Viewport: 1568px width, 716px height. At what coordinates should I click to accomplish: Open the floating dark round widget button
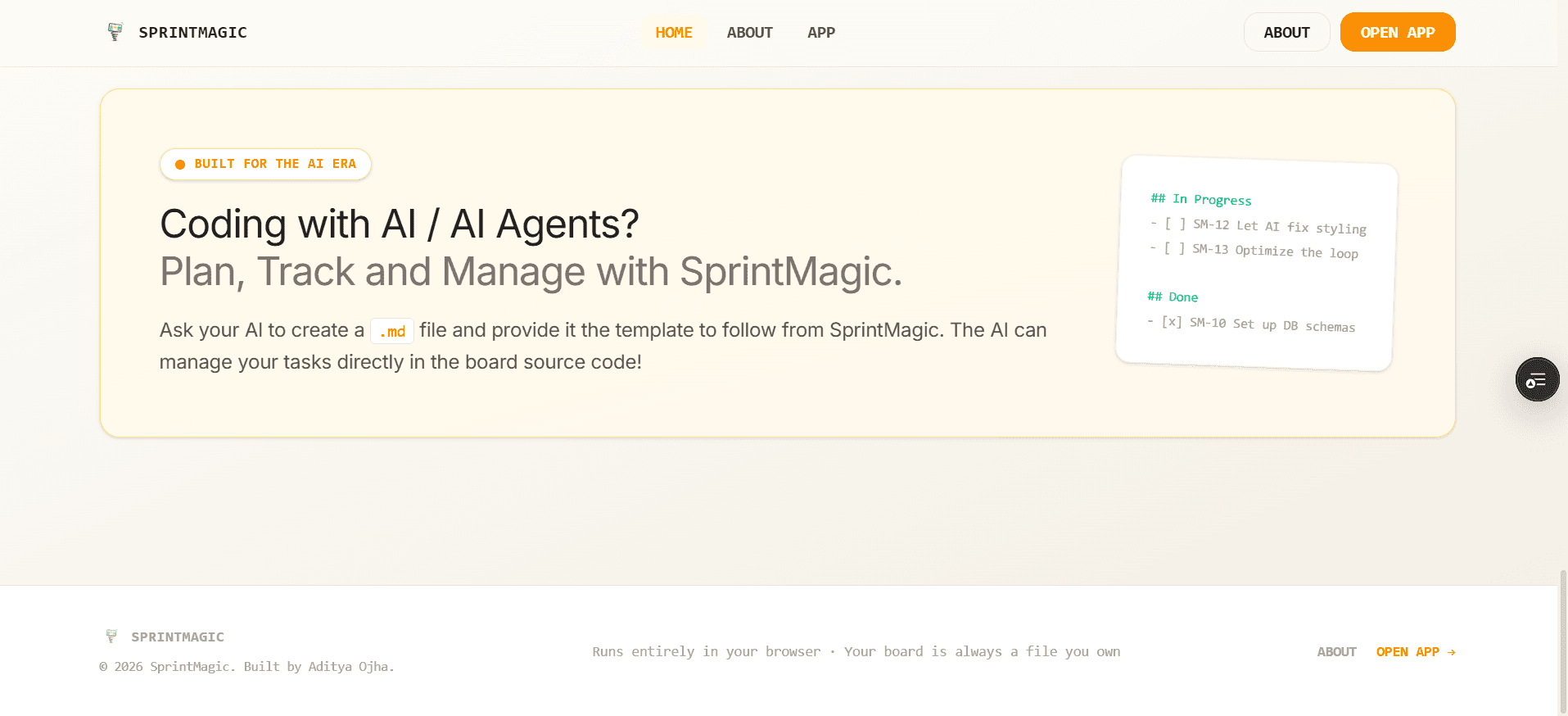[x=1537, y=379]
